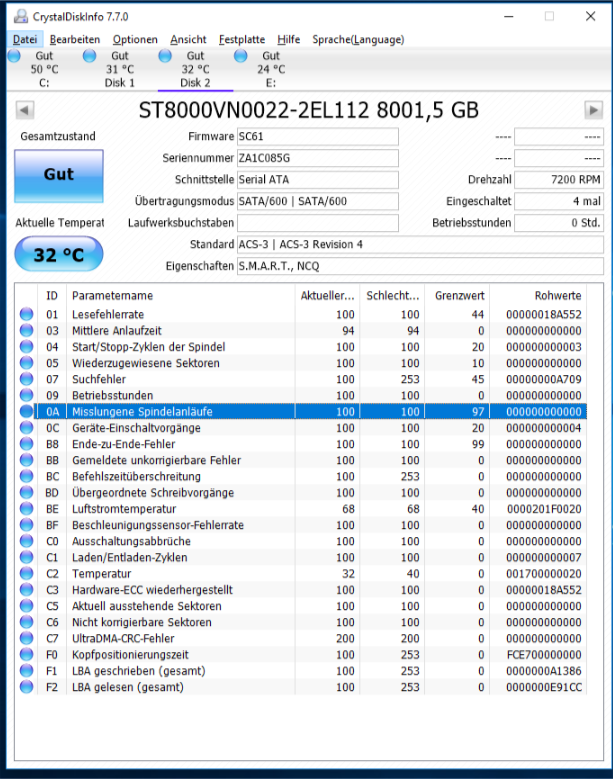Click the Eingeschaltet value 4 mal
The height and width of the screenshot is (779, 613).
point(559,201)
